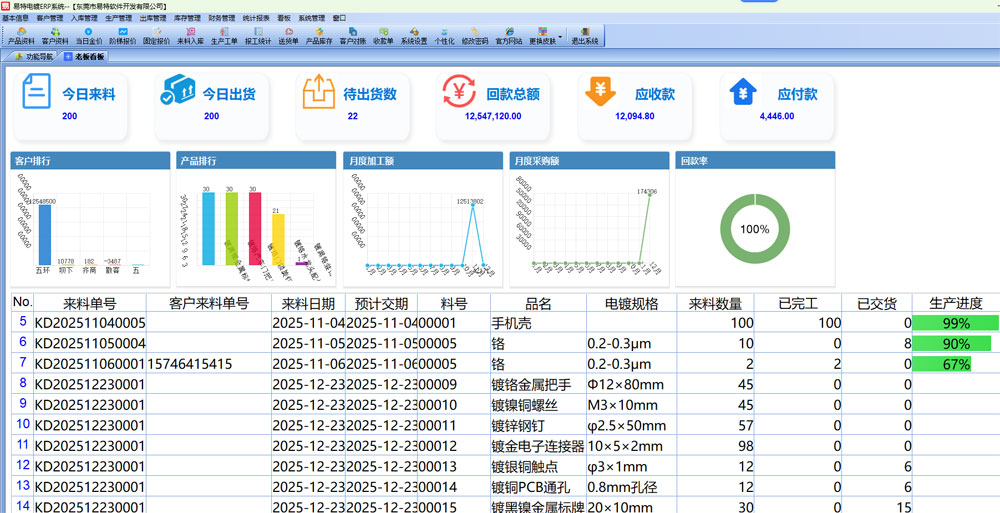Select the 生产工单 toolbar icon
Image resolution: width=1000 pixels, height=513 pixels.
coord(224,36)
